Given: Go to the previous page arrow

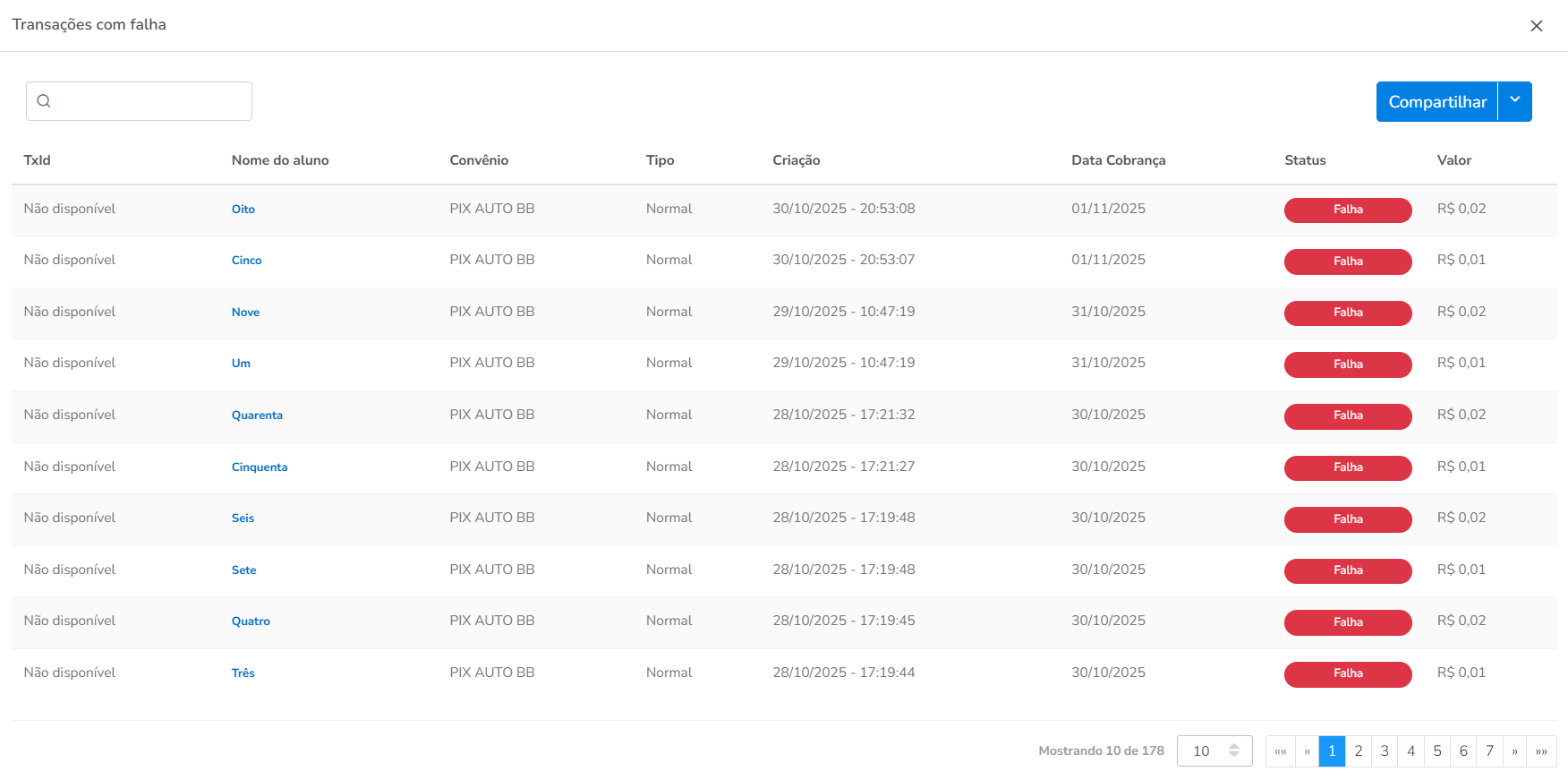Looking at the screenshot, I should (1307, 751).
